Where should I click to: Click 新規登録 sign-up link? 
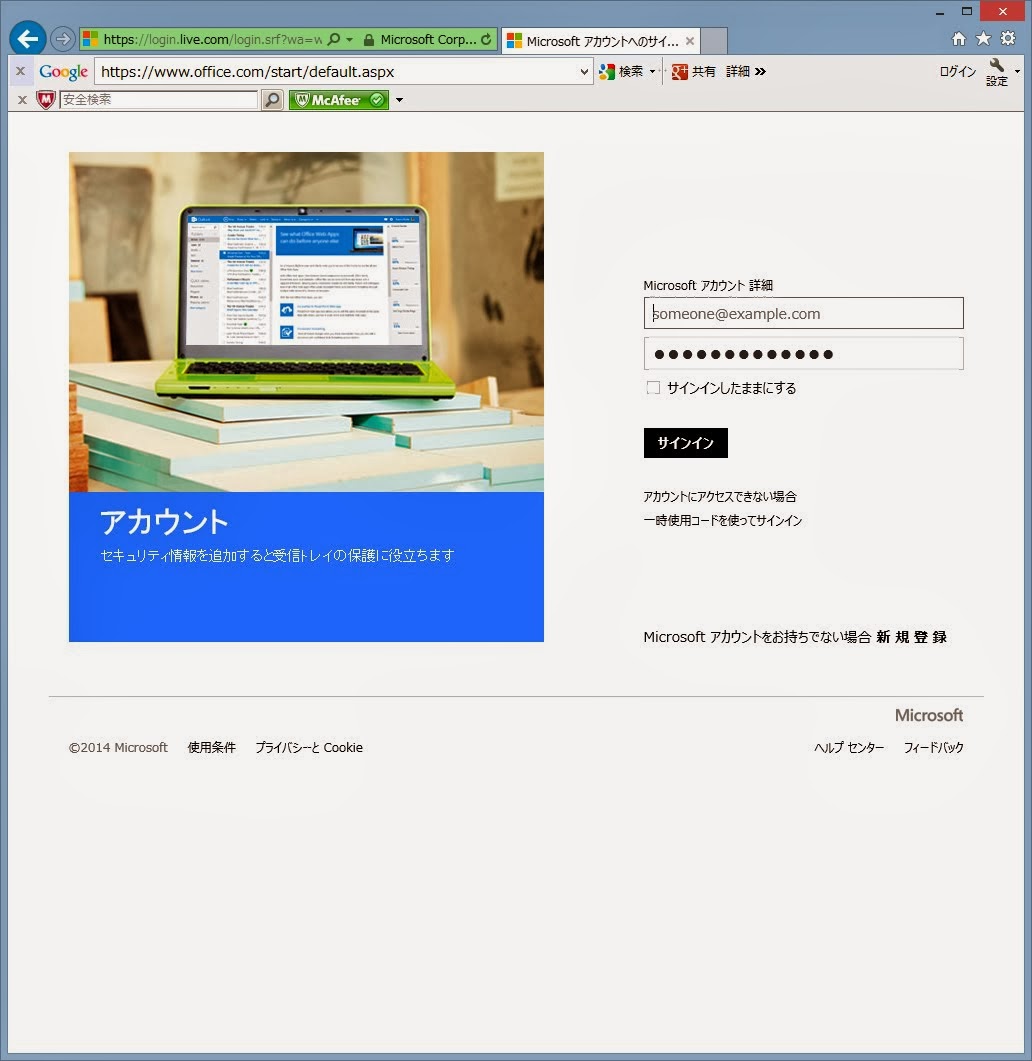(911, 637)
